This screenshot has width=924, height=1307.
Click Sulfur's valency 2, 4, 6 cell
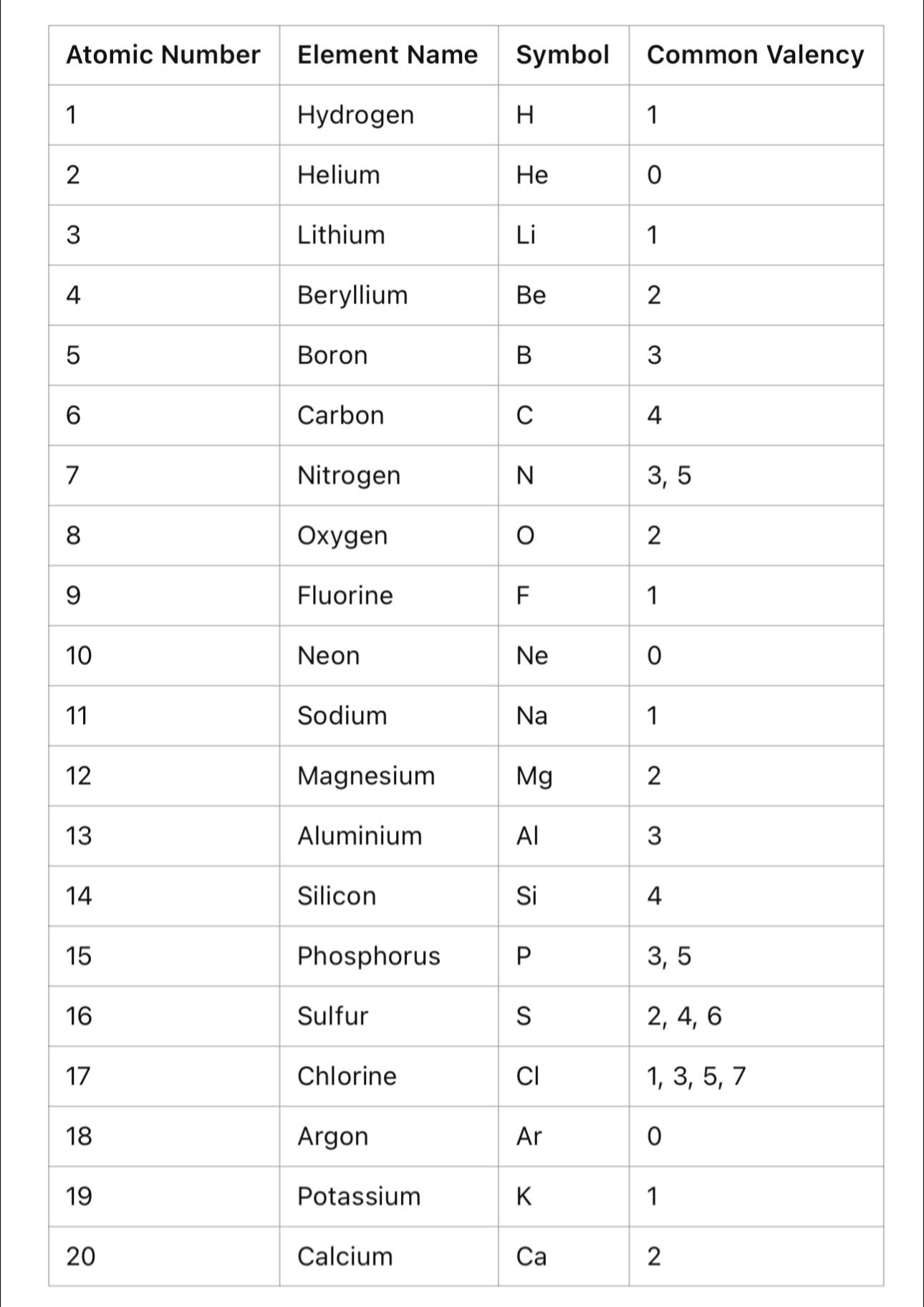(x=756, y=1017)
